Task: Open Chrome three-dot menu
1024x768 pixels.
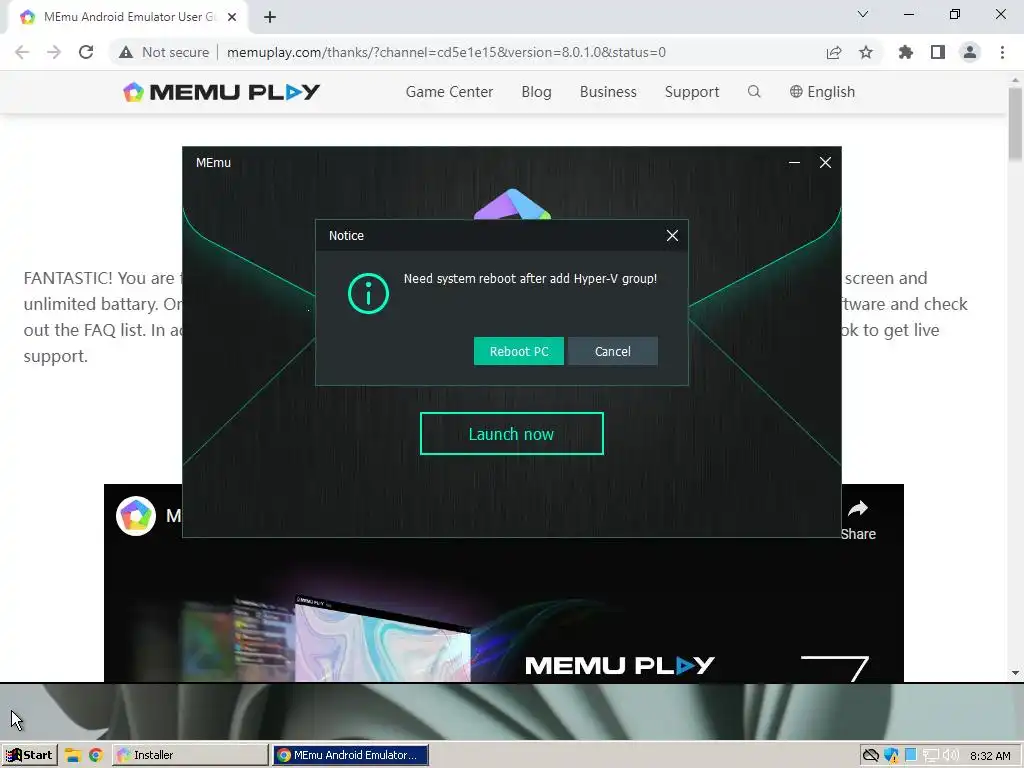Action: point(1002,52)
